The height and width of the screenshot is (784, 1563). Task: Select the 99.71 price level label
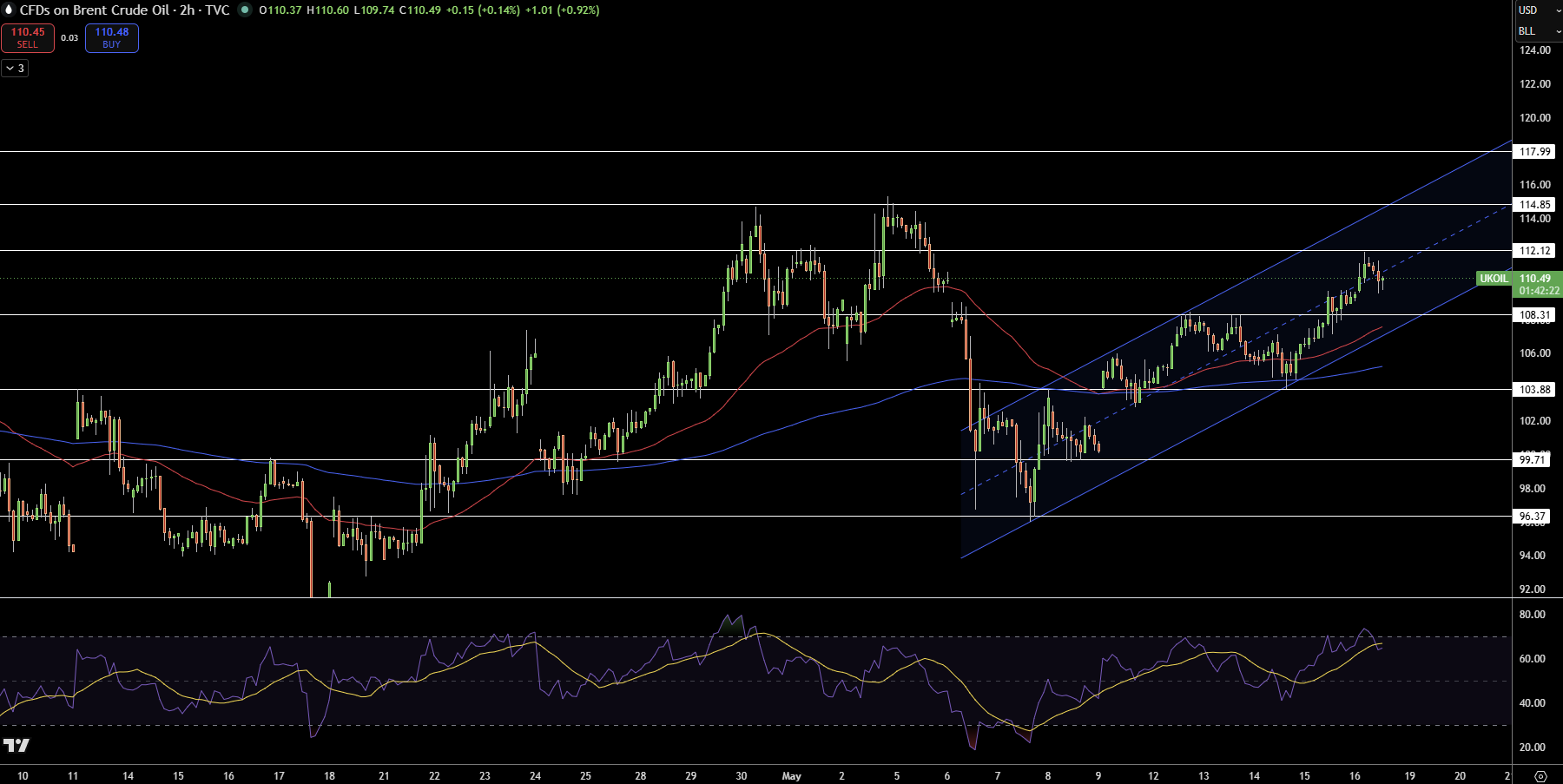click(x=1533, y=460)
